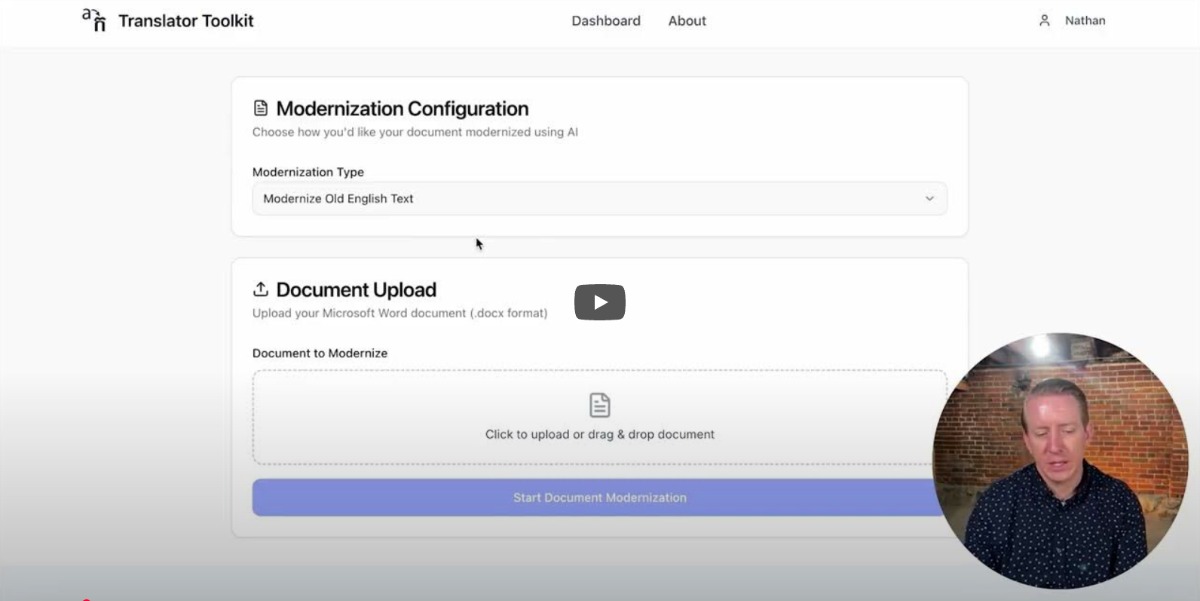This screenshot has width=1200, height=601.
Task: Open the Dashboard page
Action: [x=606, y=21]
